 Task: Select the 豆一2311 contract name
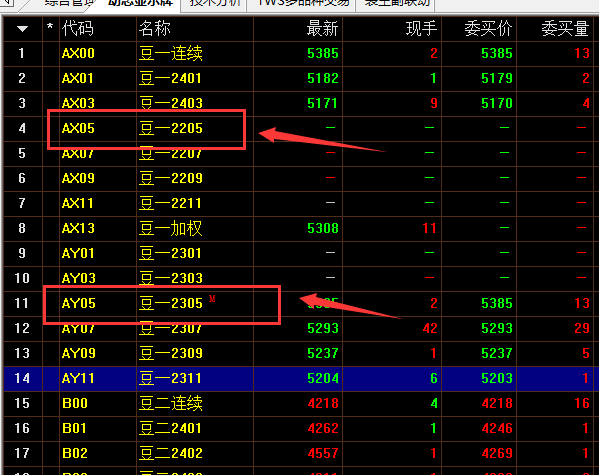[x=170, y=378]
